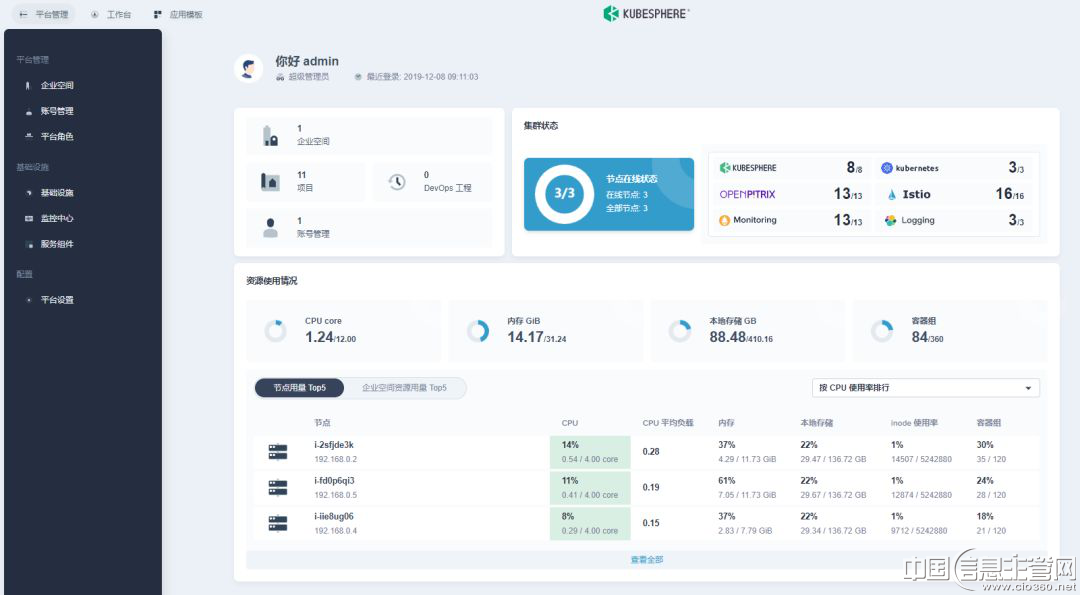Click memory value 61% for i-fd0p6qi3
Screen dimensions: 1080x595
click(727, 481)
